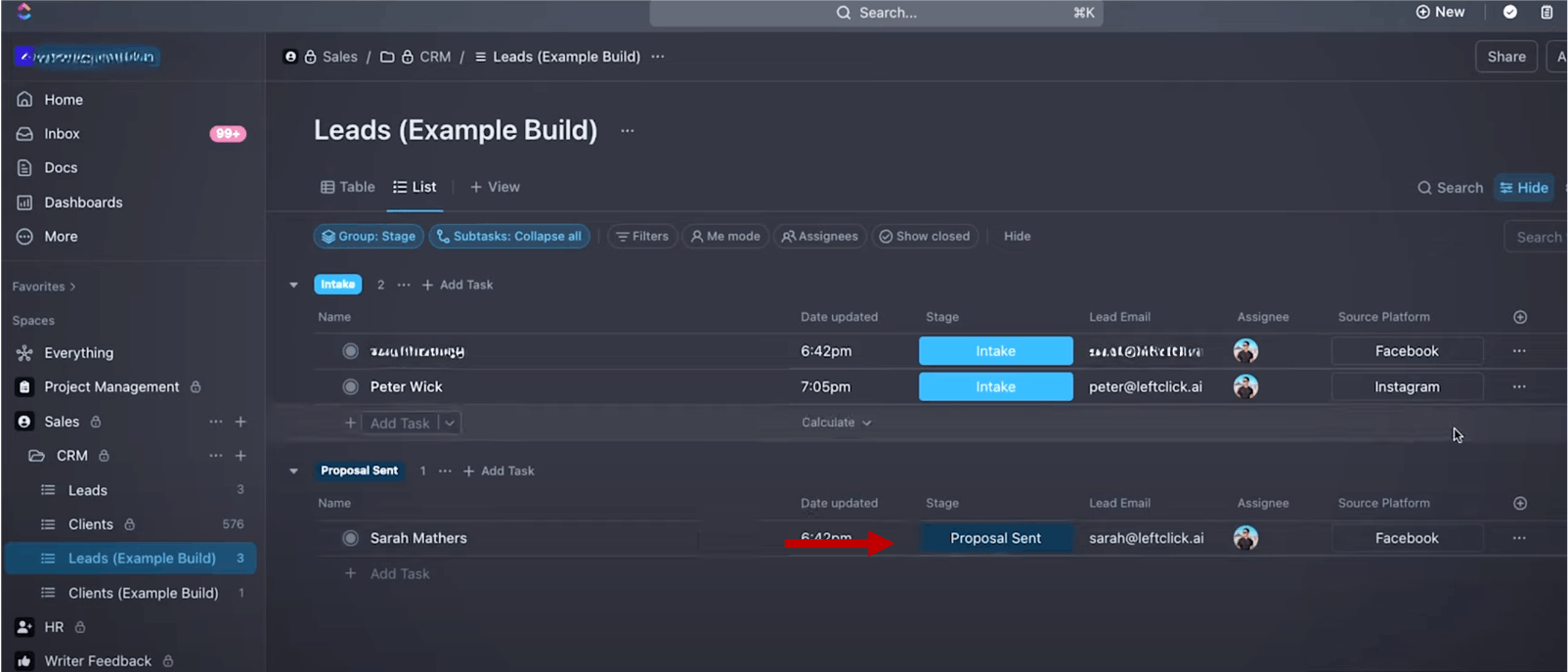
Task: Change stage cell of 6:42pm Intake row
Action: tap(995, 351)
